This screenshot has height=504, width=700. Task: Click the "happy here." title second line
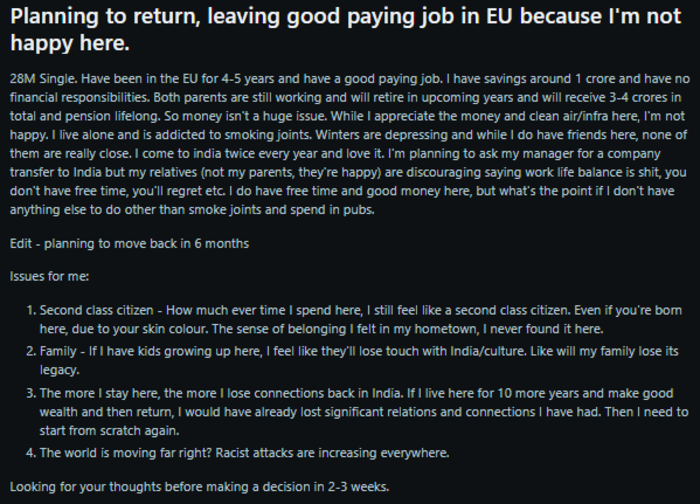pyautogui.click(x=70, y=43)
